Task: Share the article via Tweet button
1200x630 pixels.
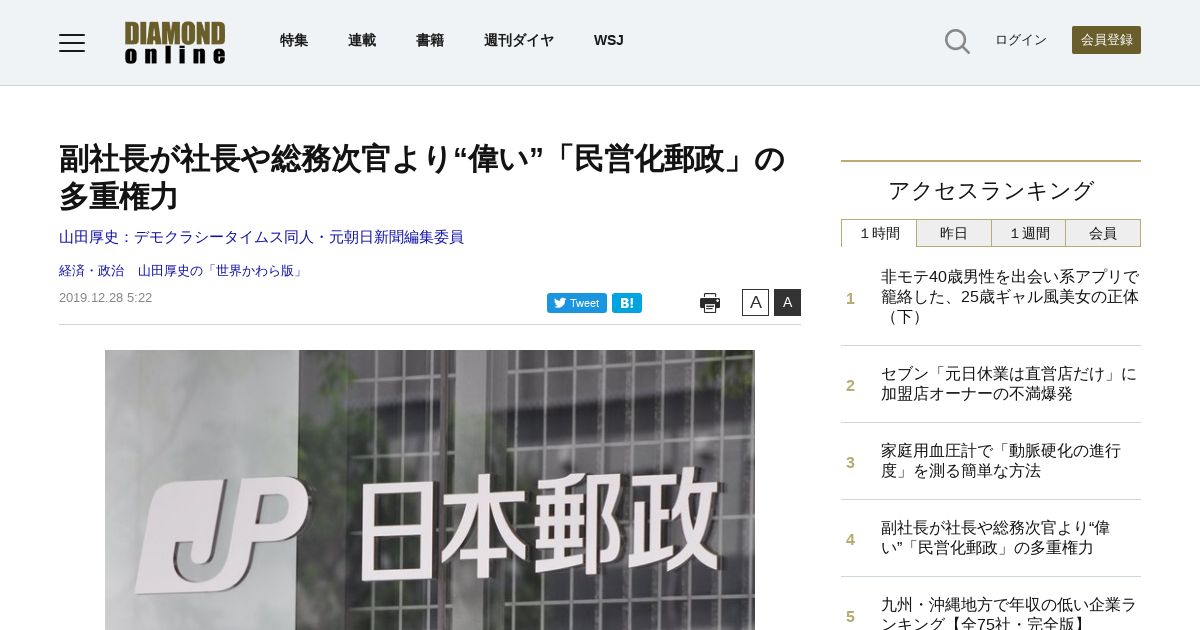Action: pos(577,303)
